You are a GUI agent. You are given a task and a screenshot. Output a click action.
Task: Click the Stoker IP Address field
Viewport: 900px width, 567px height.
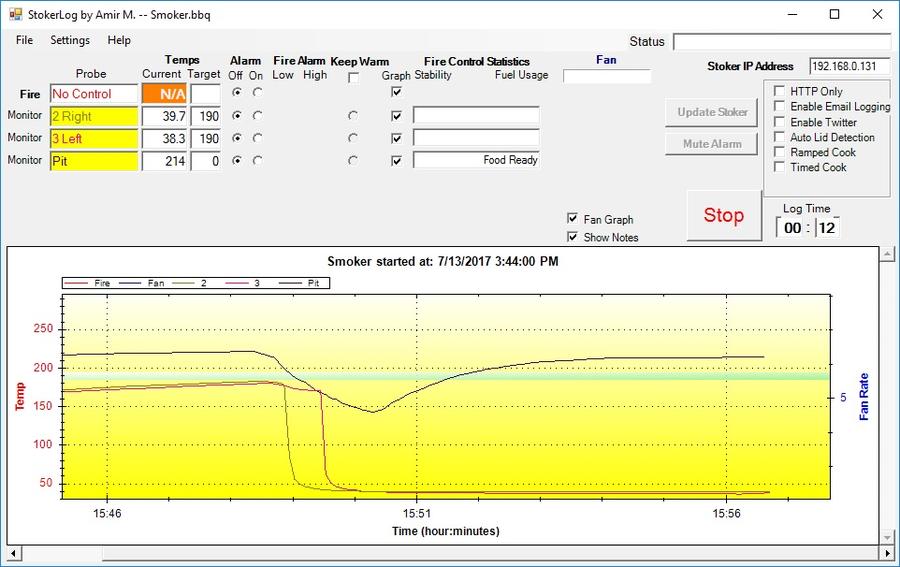click(849, 66)
